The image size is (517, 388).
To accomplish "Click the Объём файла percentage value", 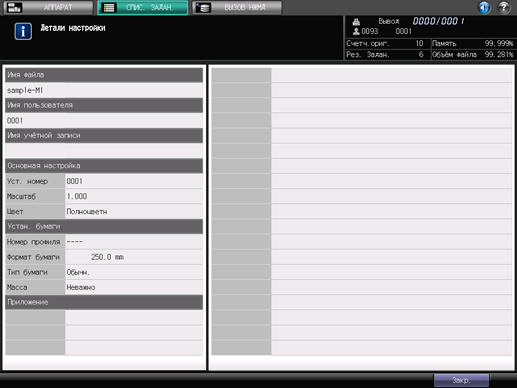I will pos(499,54).
